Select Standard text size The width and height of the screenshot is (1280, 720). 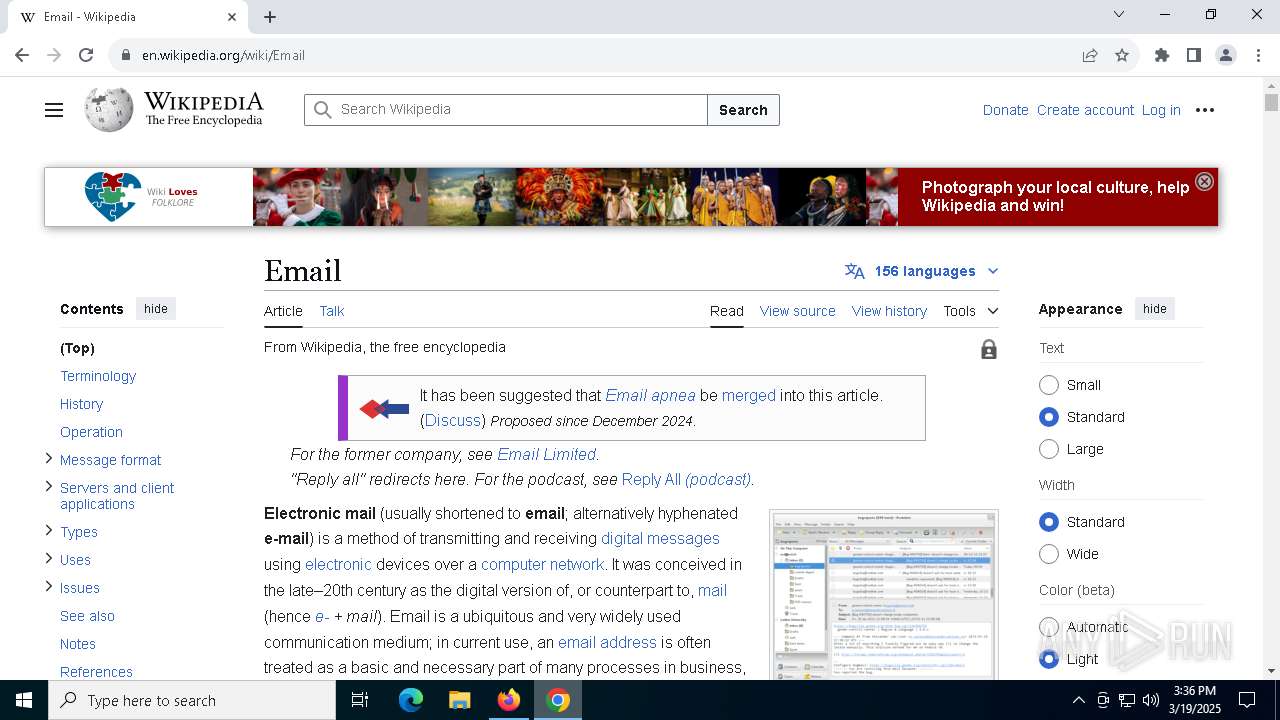click(1049, 417)
